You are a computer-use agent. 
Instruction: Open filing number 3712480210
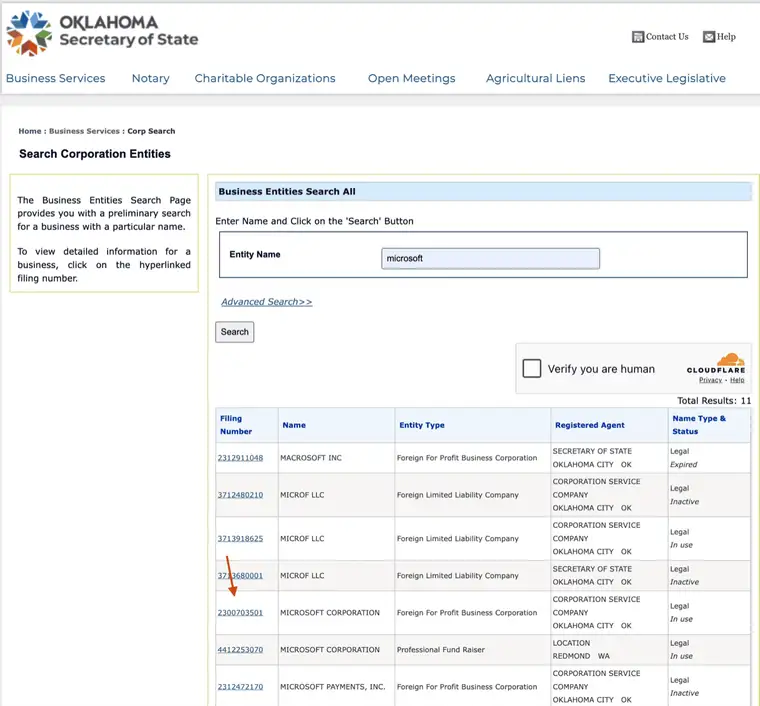click(x=240, y=495)
